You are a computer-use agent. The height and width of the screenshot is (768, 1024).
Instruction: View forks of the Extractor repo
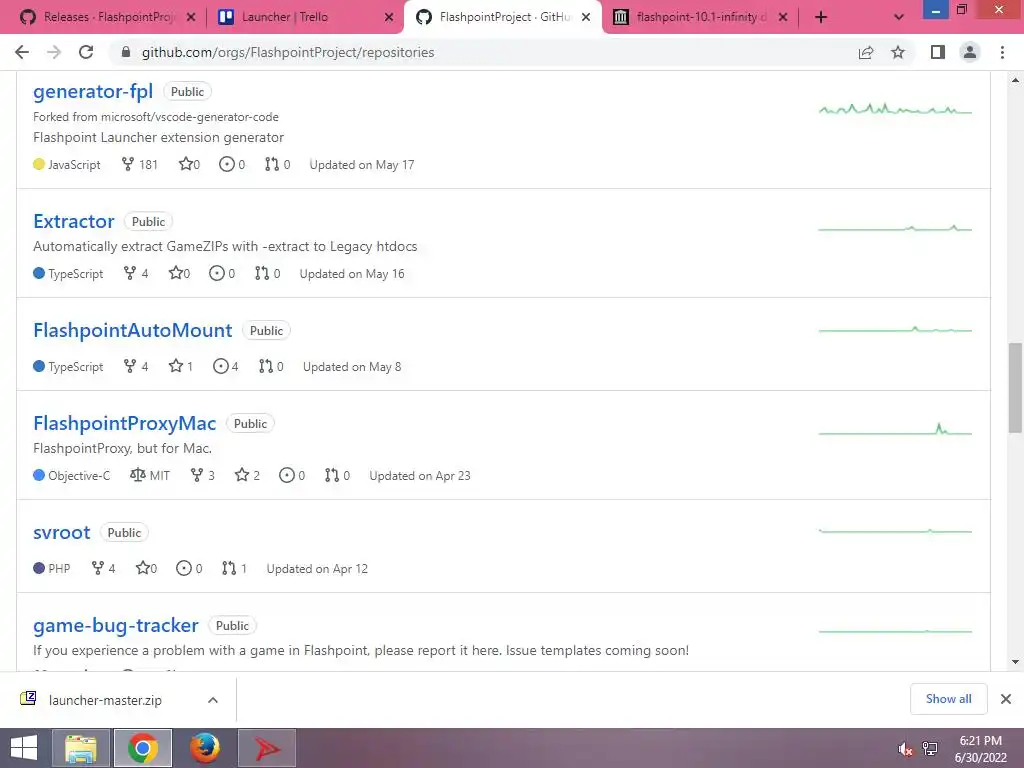click(136, 274)
